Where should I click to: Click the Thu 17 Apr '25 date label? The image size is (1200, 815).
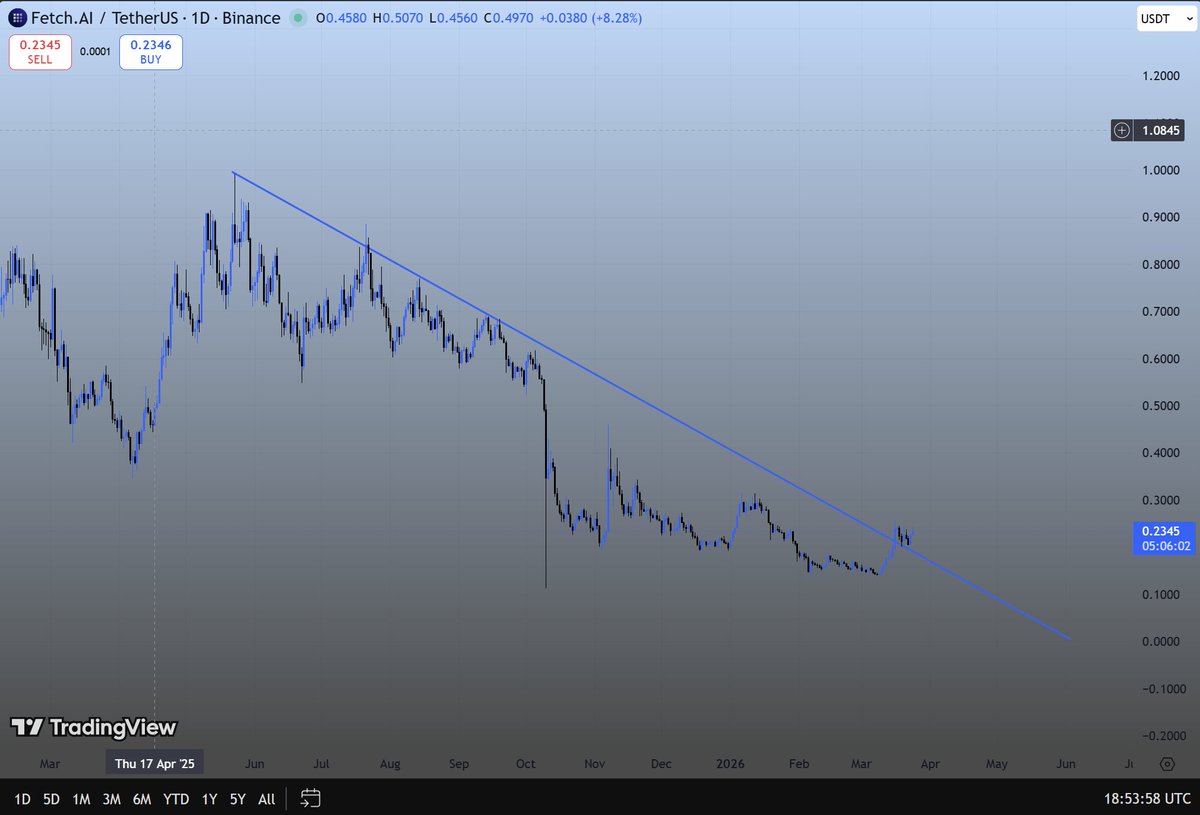coord(155,763)
